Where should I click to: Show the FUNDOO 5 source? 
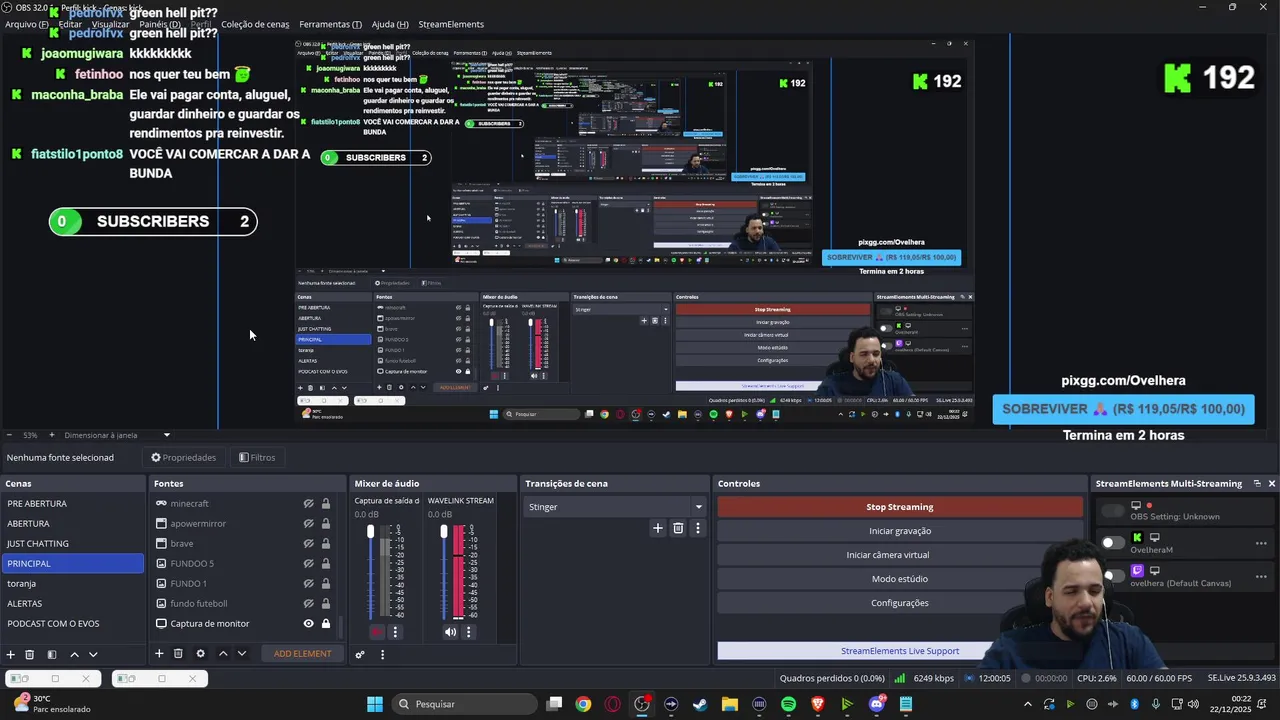click(309, 563)
